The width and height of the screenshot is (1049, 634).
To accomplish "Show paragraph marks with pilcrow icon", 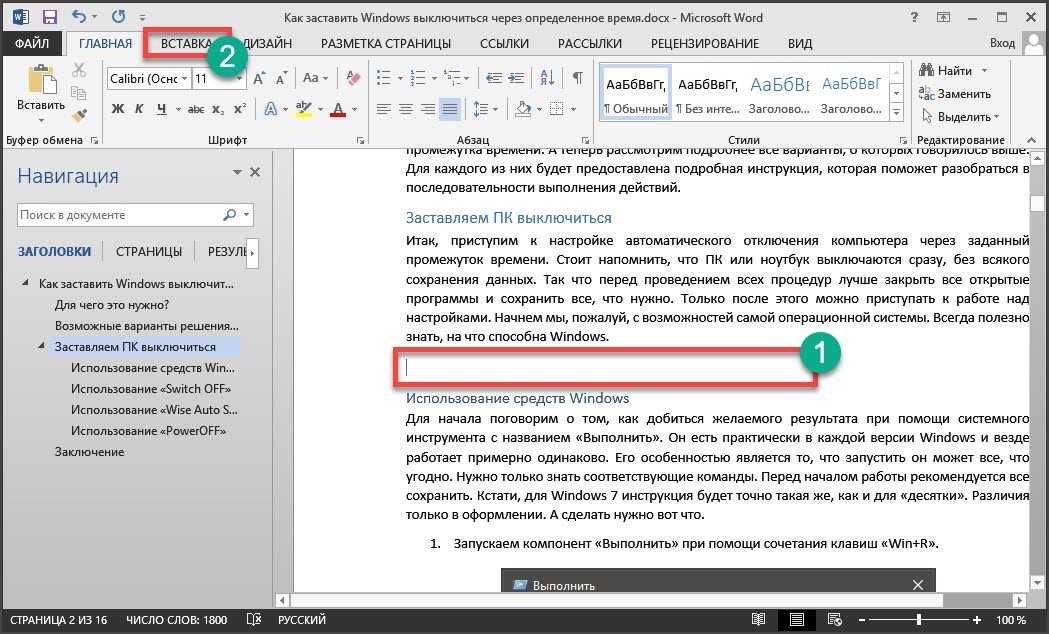I will point(577,78).
